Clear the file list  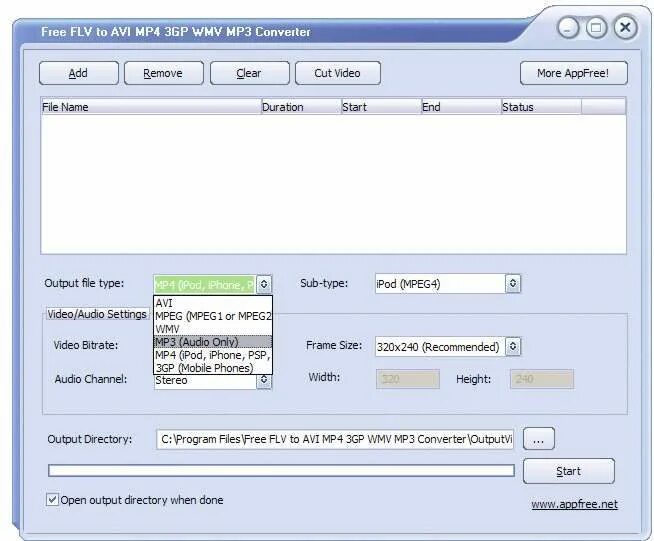point(249,73)
